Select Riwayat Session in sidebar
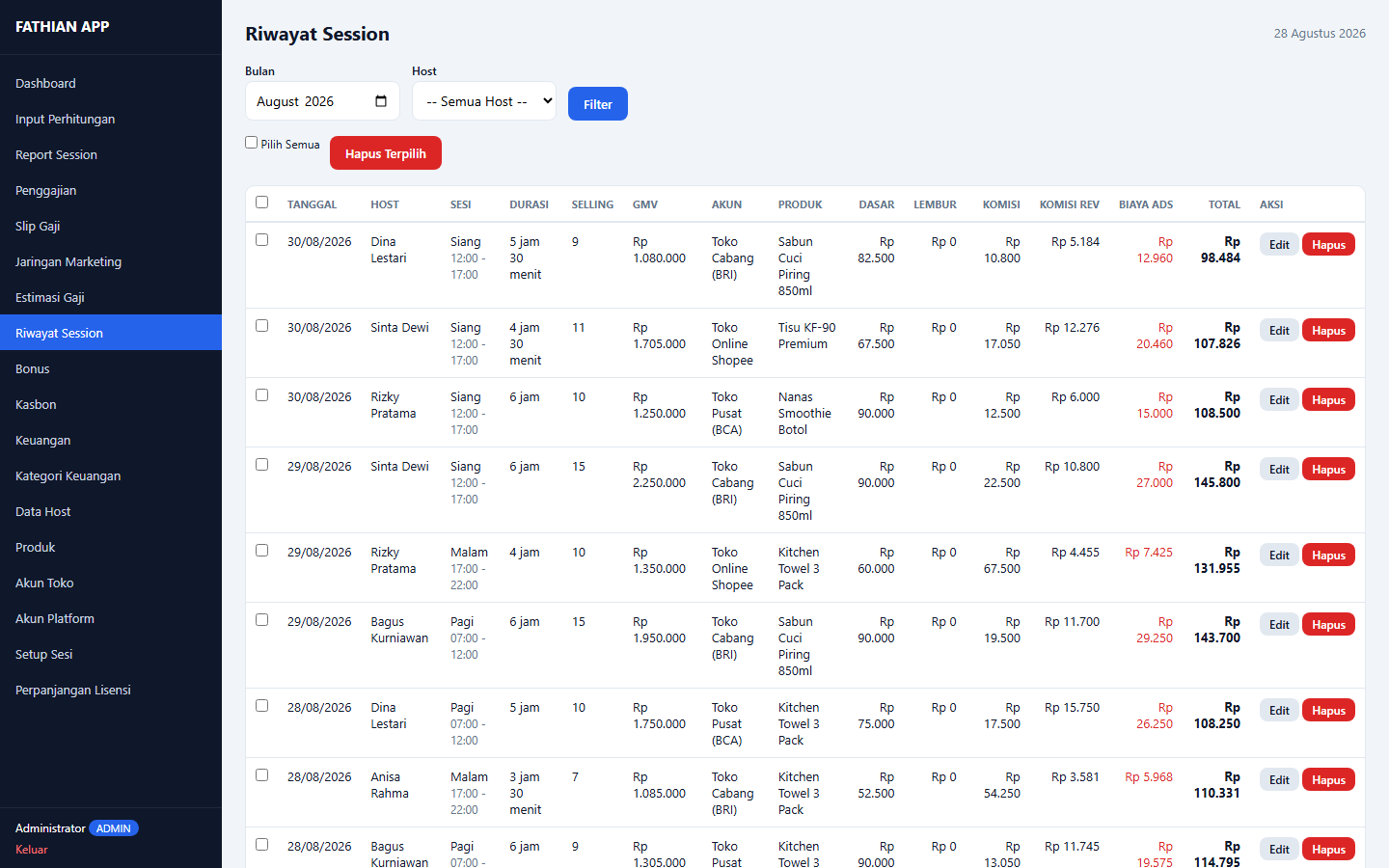 [x=111, y=333]
